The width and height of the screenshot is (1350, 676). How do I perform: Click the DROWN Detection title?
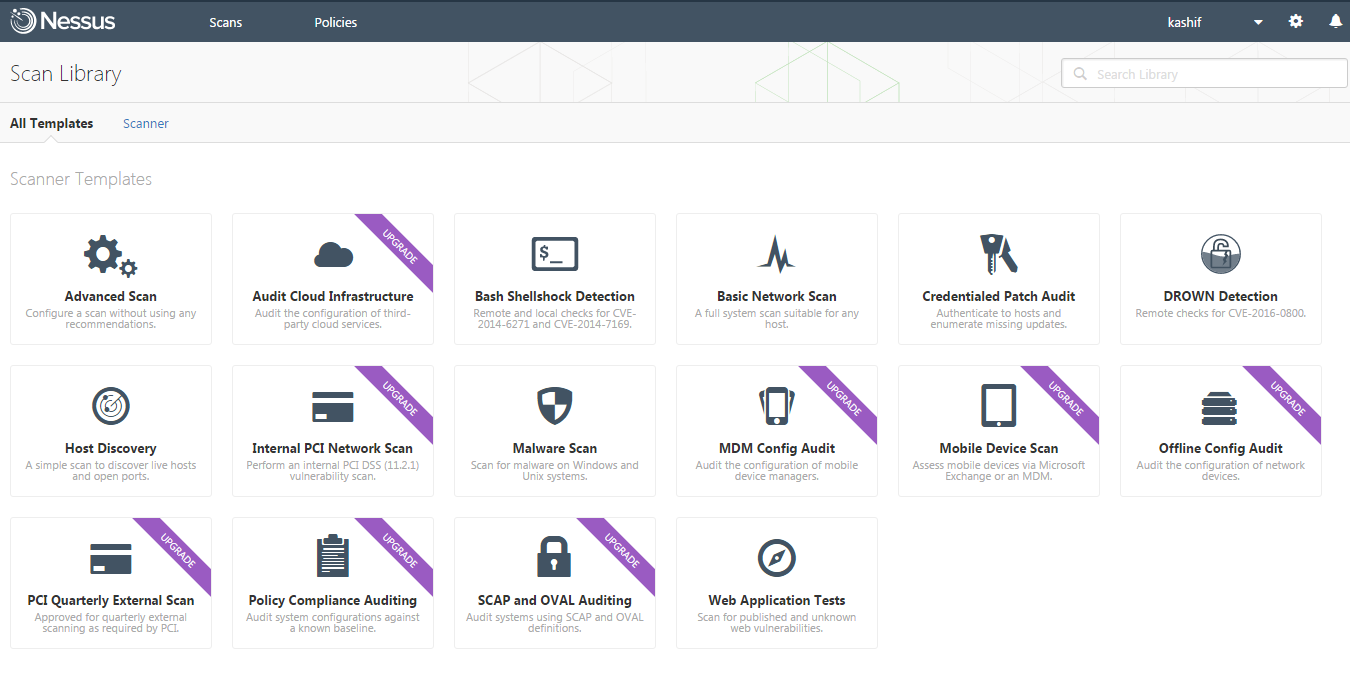coord(1221,296)
